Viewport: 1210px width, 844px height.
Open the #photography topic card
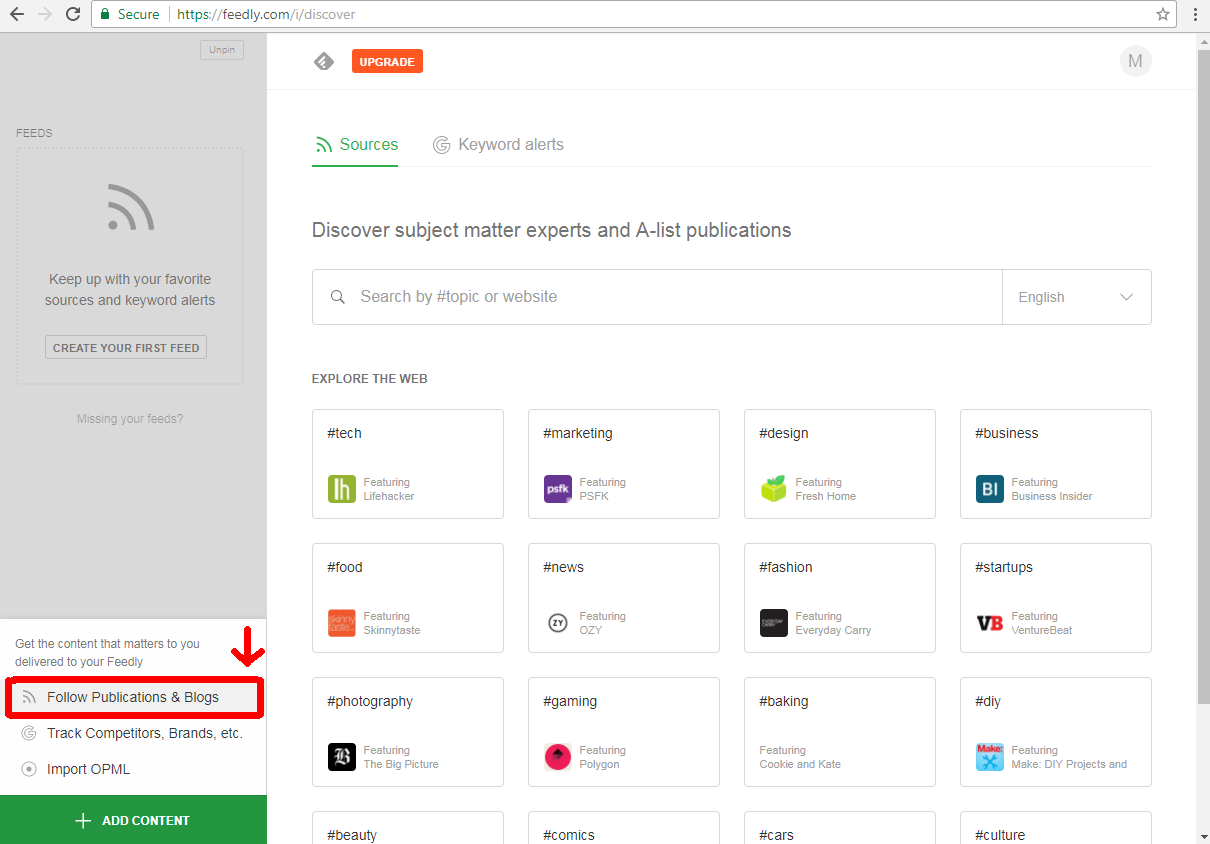coord(408,732)
